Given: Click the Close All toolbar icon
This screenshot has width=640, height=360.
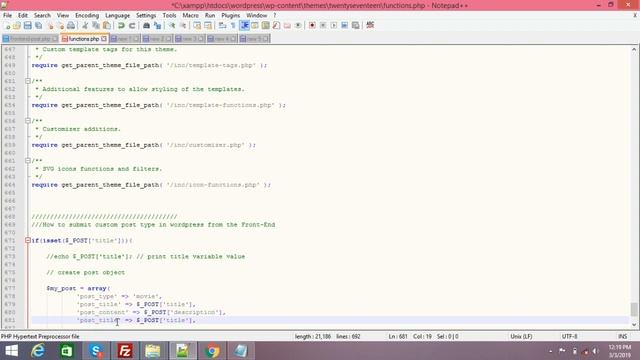Looking at the screenshot, I should pyautogui.click(x=60, y=26).
